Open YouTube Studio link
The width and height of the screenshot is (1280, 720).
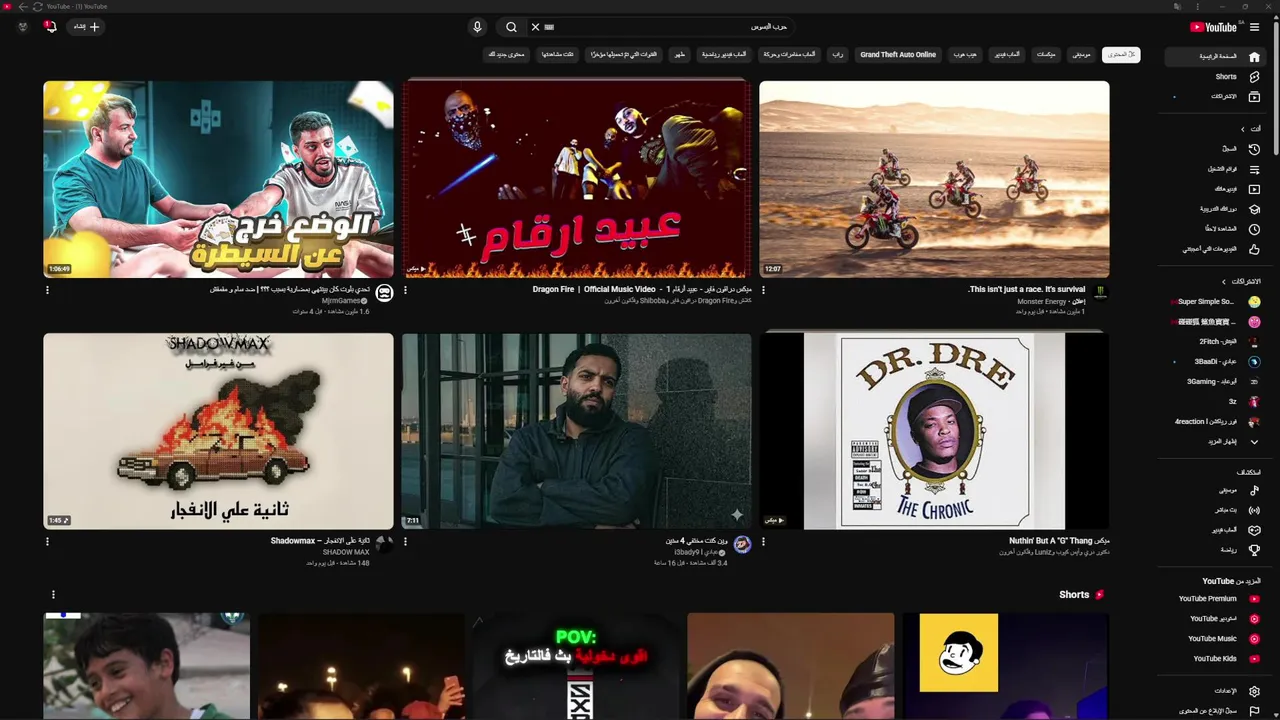1215,619
